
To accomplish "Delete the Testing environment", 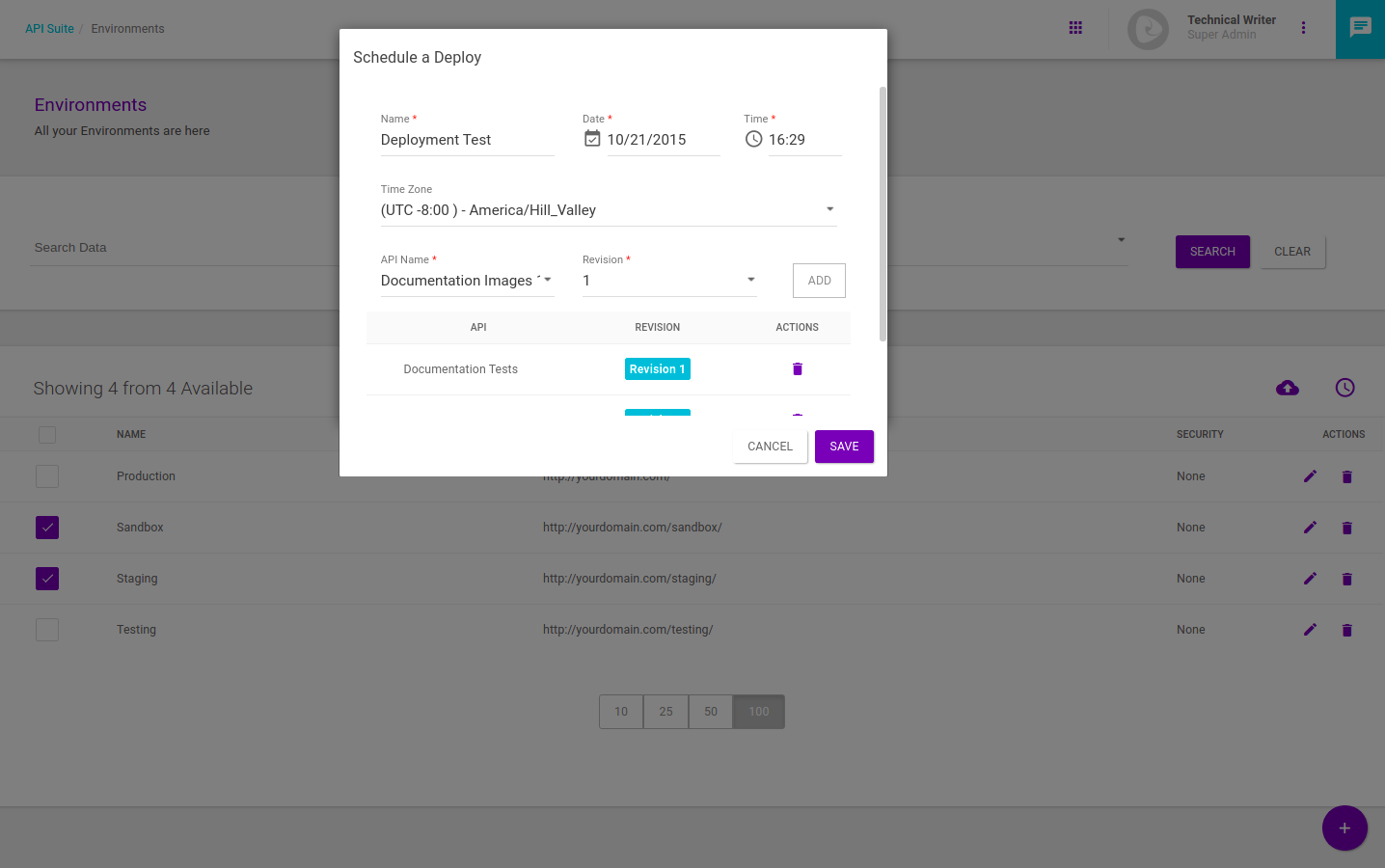I will click(x=1346, y=629).
